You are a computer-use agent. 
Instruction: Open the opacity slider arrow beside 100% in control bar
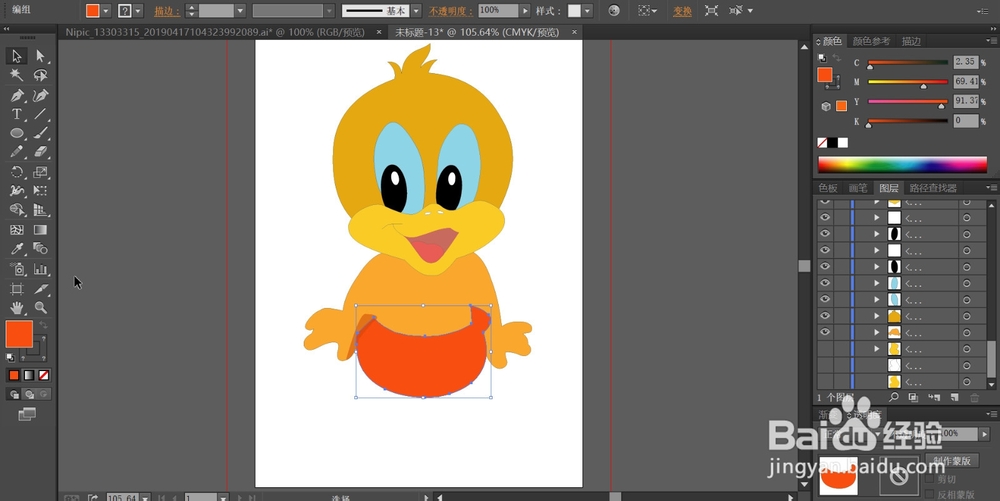[525, 11]
